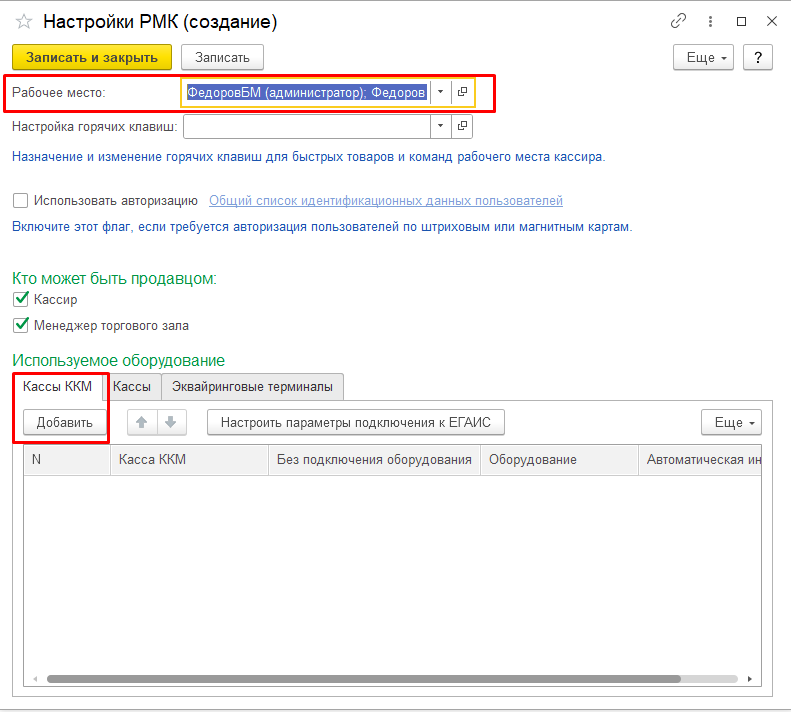Expand the Рабочее место dropdown list

441,92
